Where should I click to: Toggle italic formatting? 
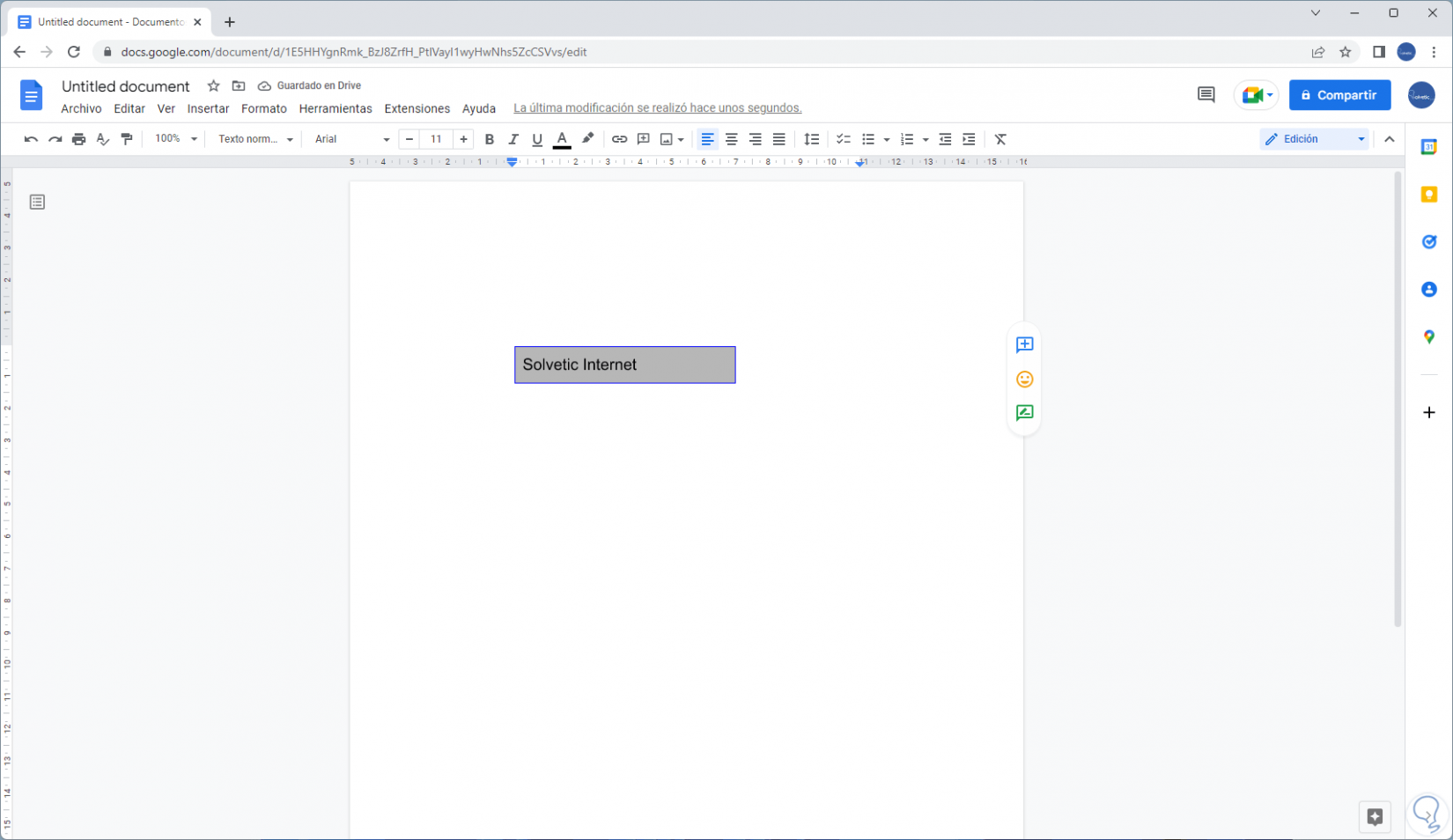(513, 139)
